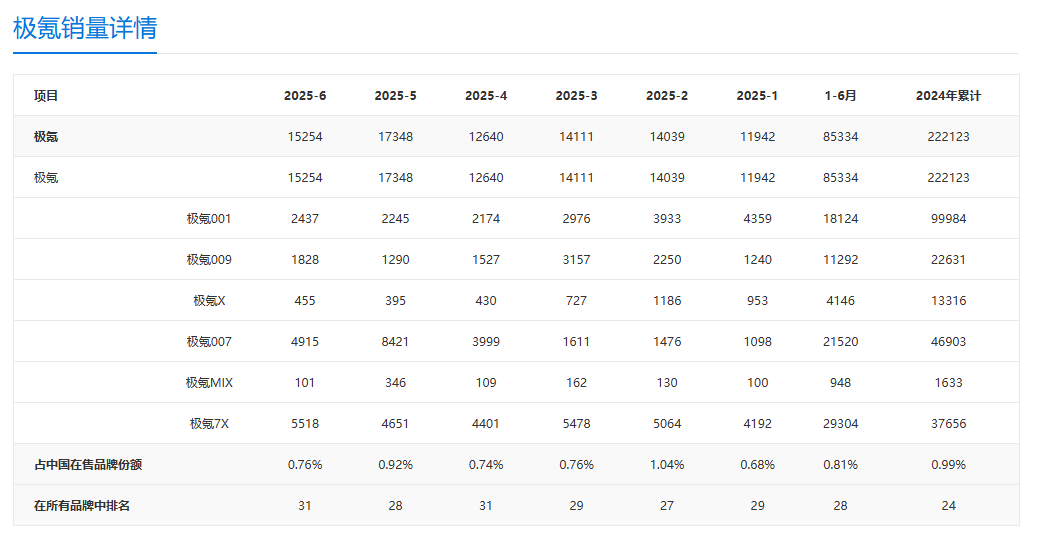Select the 极氪7X model row label
The width and height of the screenshot is (1046, 542).
[x=209, y=424]
